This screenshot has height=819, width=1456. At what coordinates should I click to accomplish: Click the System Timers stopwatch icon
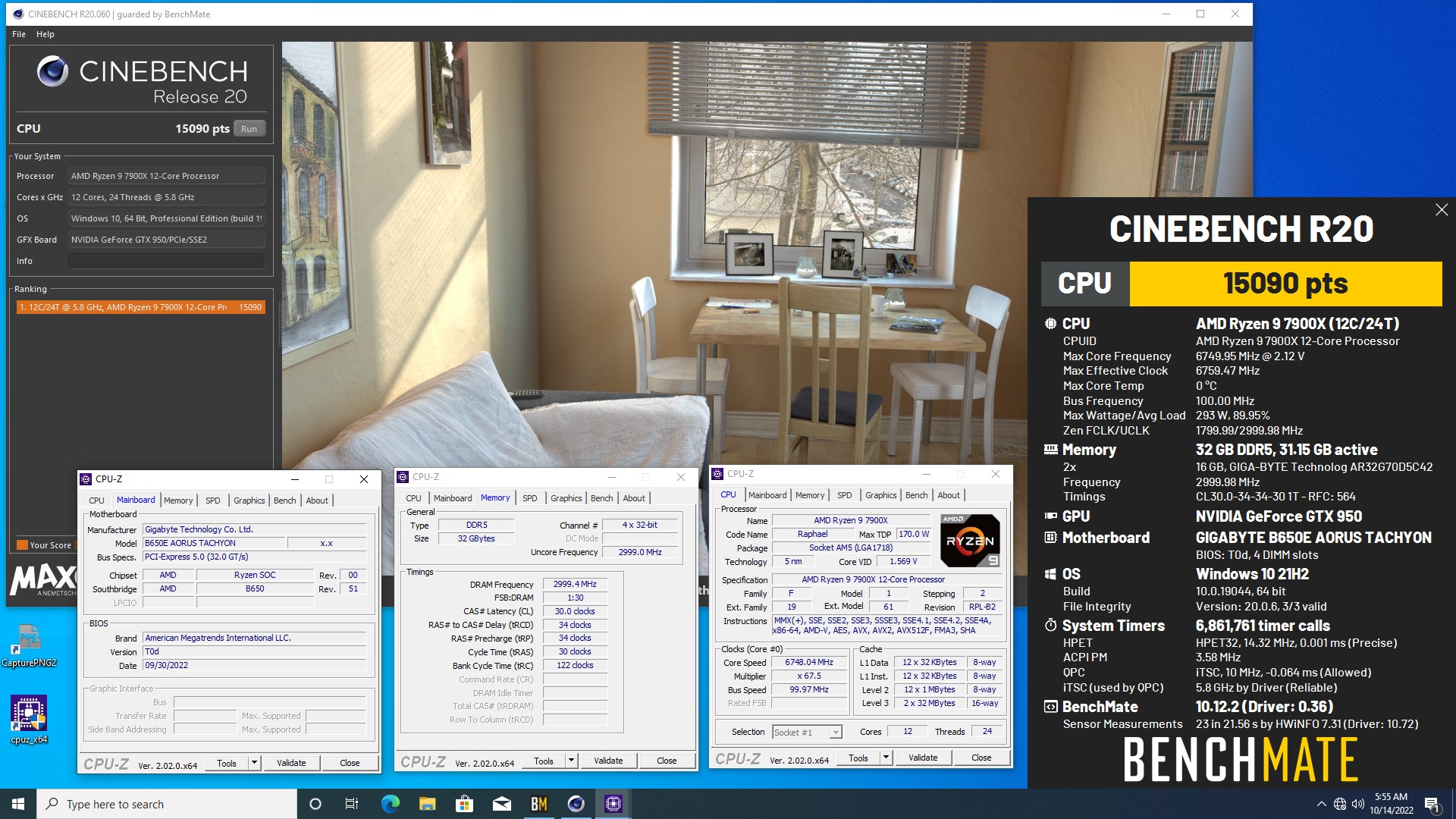point(1050,626)
